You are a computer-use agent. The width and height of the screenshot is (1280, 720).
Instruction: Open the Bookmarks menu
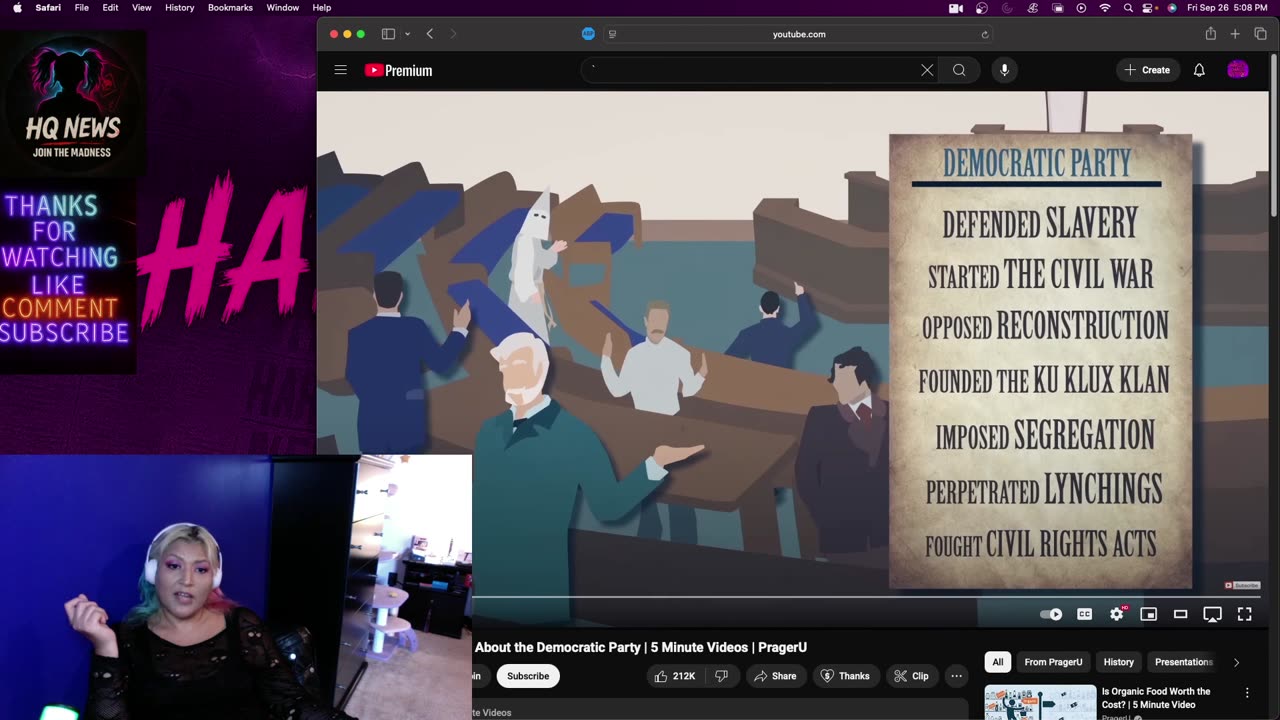230,8
